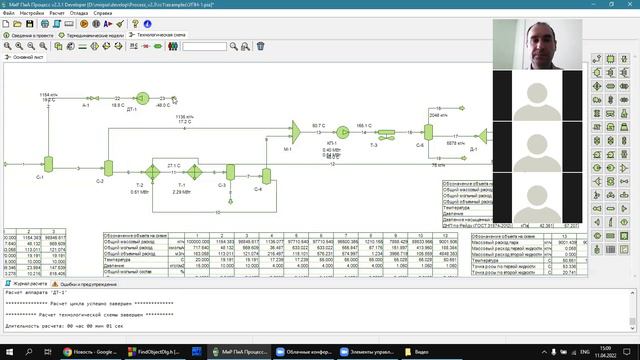
Task: Delete the selection with the trash bin icon
Action: point(260,46)
